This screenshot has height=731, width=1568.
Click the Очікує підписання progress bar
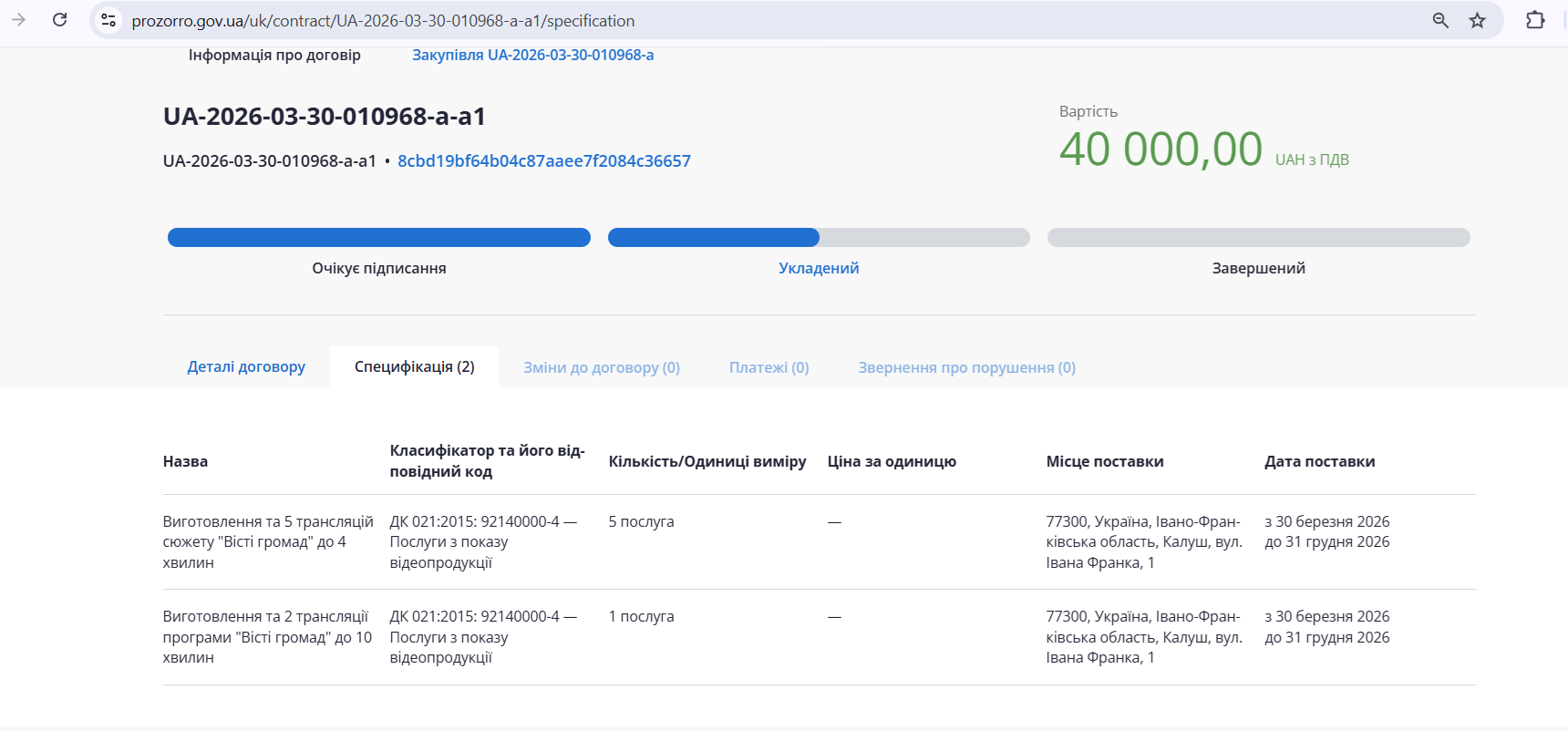tap(379, 238)
